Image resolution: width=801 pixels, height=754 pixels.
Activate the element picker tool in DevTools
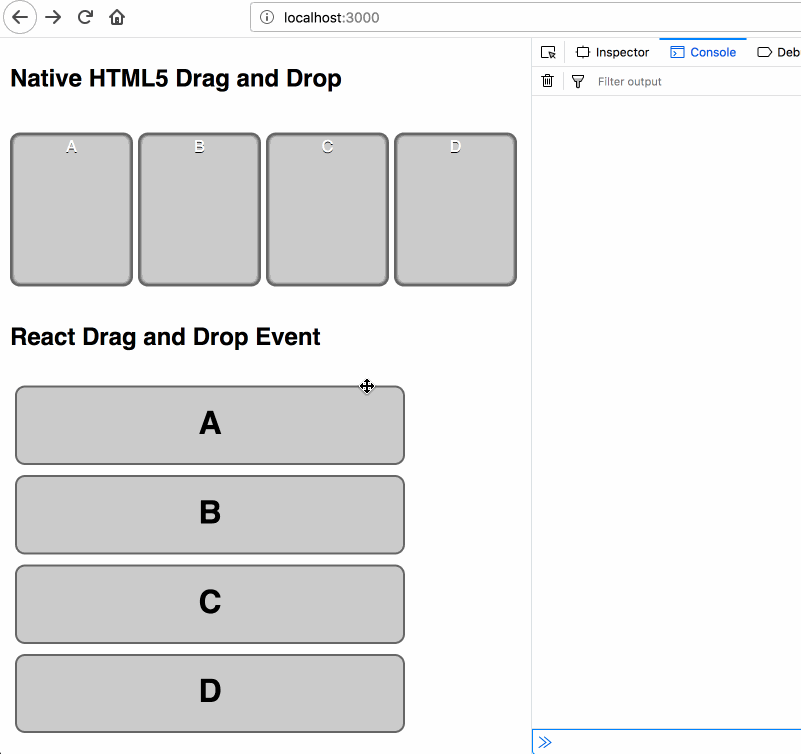[x=548, y=52]
